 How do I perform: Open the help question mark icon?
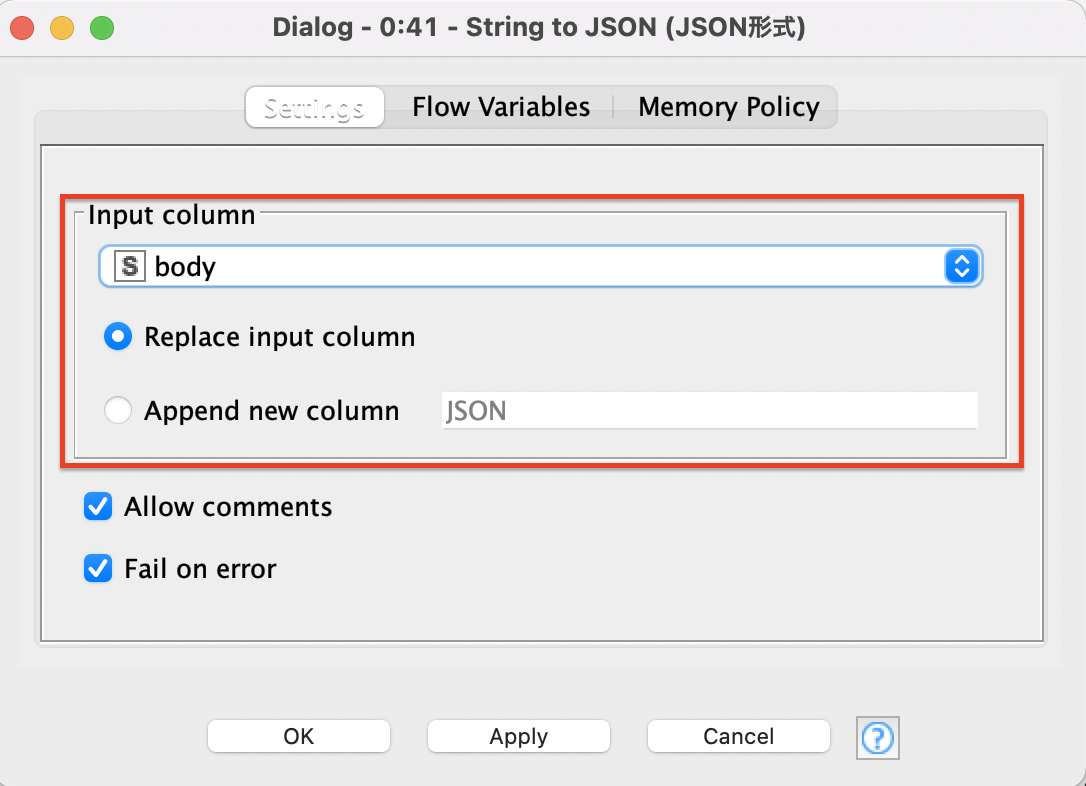[x=877, y=738]
